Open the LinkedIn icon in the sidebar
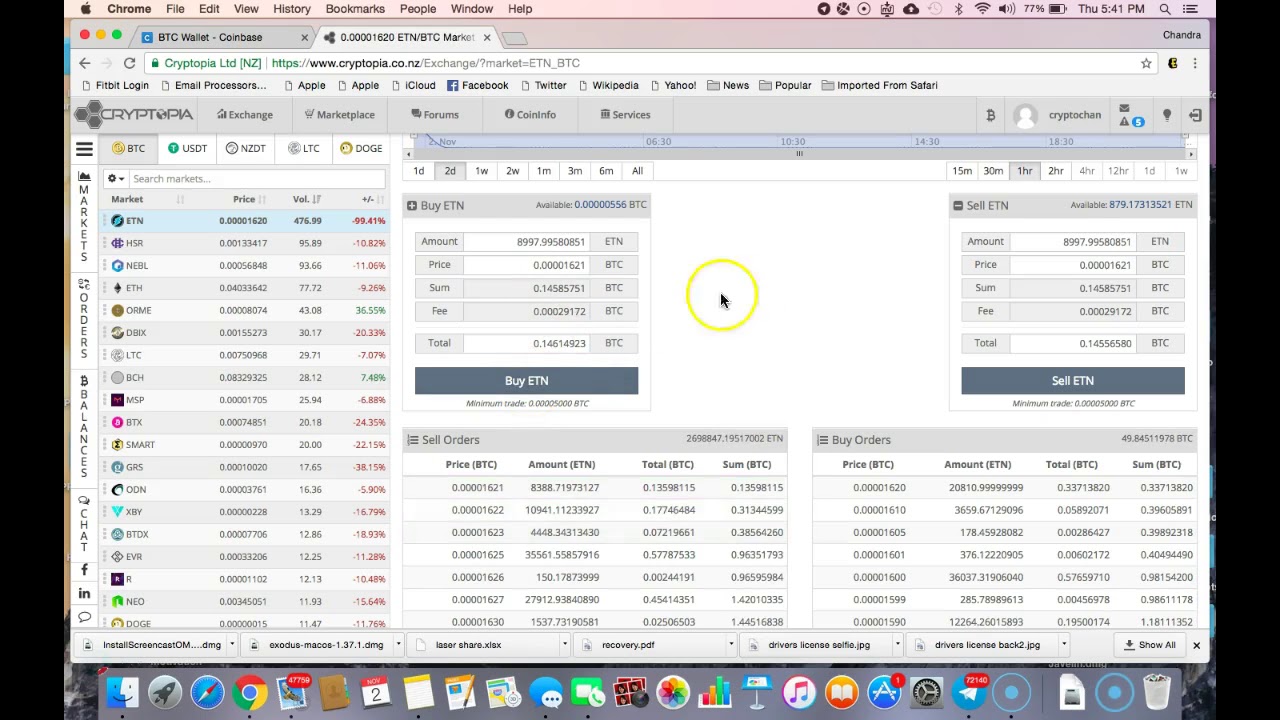 84,593
